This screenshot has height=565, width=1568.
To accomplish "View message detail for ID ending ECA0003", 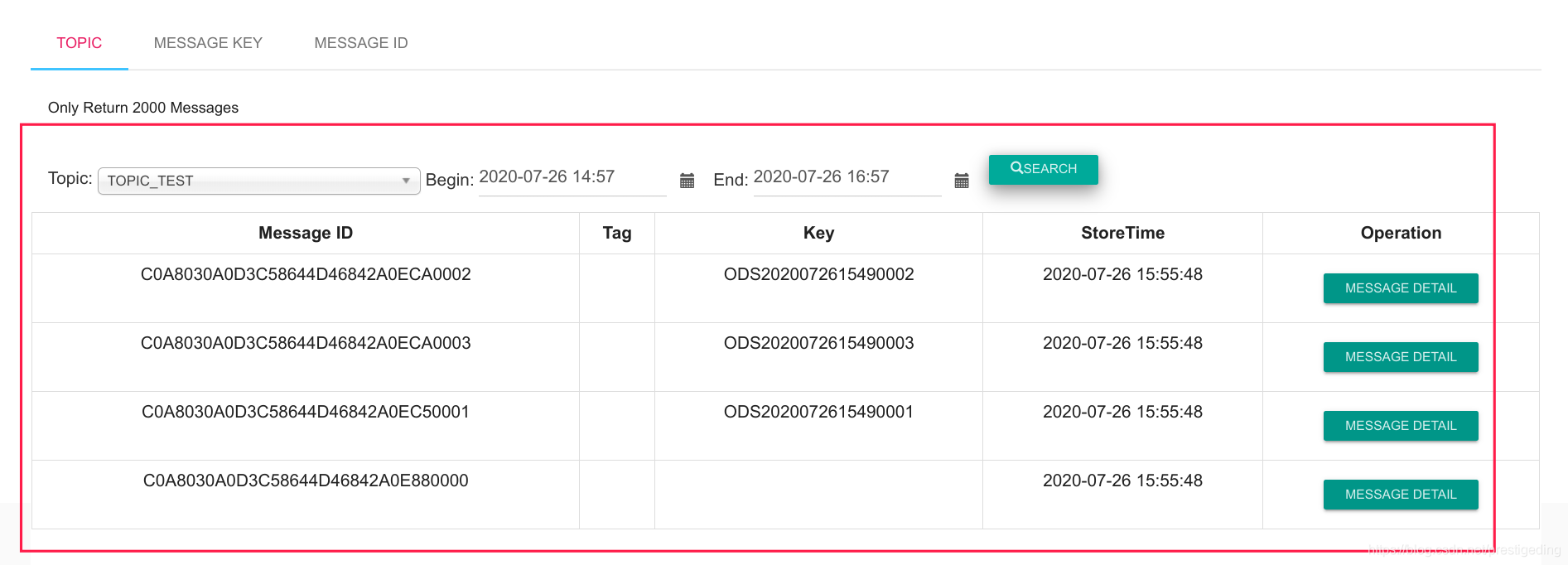I will [1400, 357].
